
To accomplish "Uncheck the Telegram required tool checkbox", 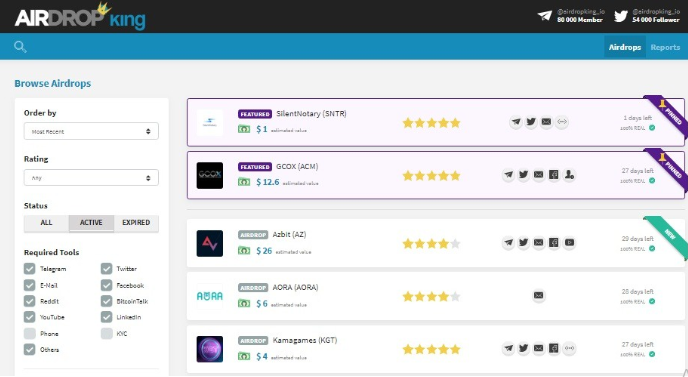I will click(x=29, y=269).
